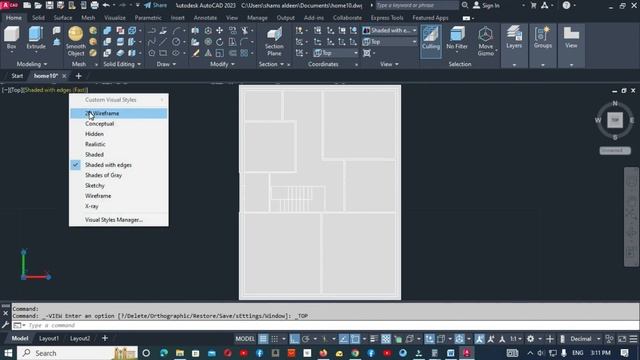The image size is (640, 360).
Task: Click the viewport label Shaded with edges control
Action: (55, 90)
